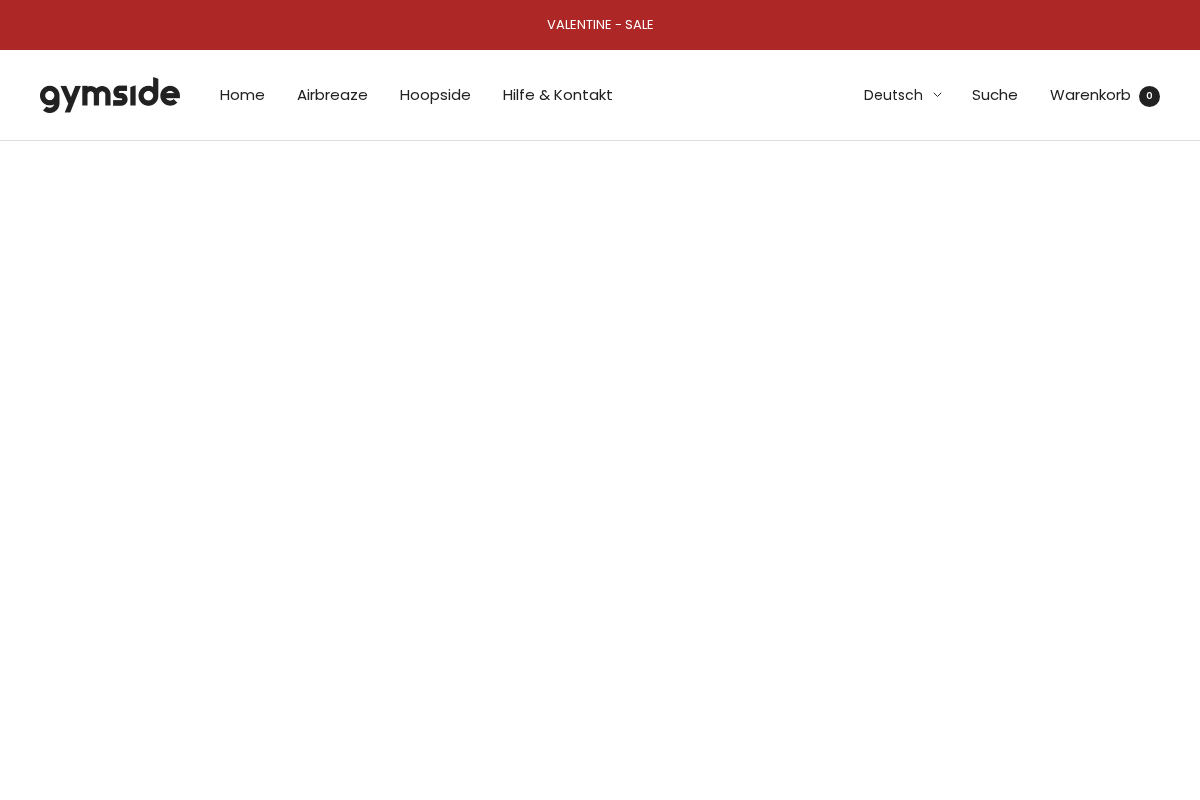Return home via the gymside wordmark
The height and width of the screenshot is (800, 1200).
[110, 95]
